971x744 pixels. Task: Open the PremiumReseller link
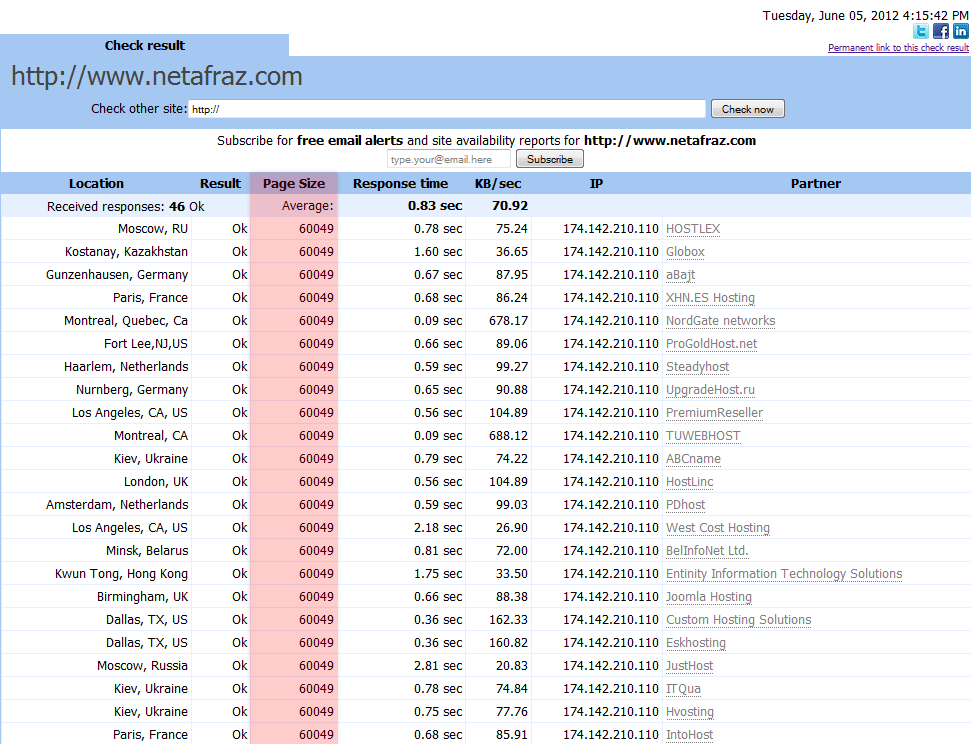click(x=714, y=413)
